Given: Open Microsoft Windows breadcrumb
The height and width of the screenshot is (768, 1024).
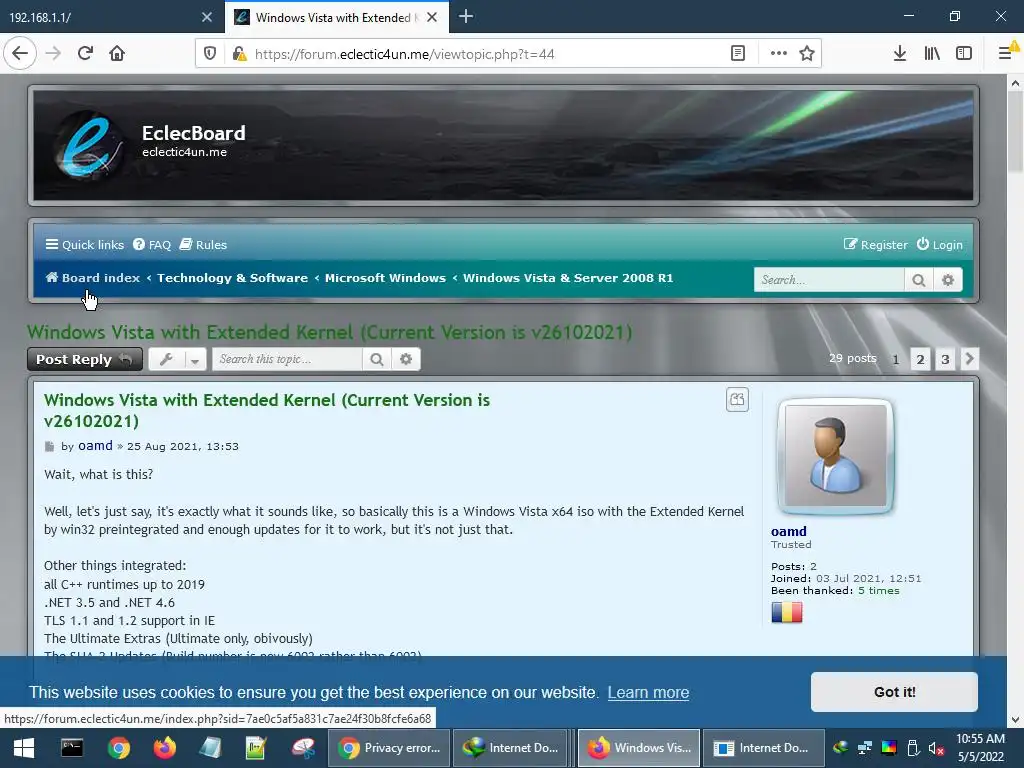Looking at the screenshot, I should (x=385, y=278).
